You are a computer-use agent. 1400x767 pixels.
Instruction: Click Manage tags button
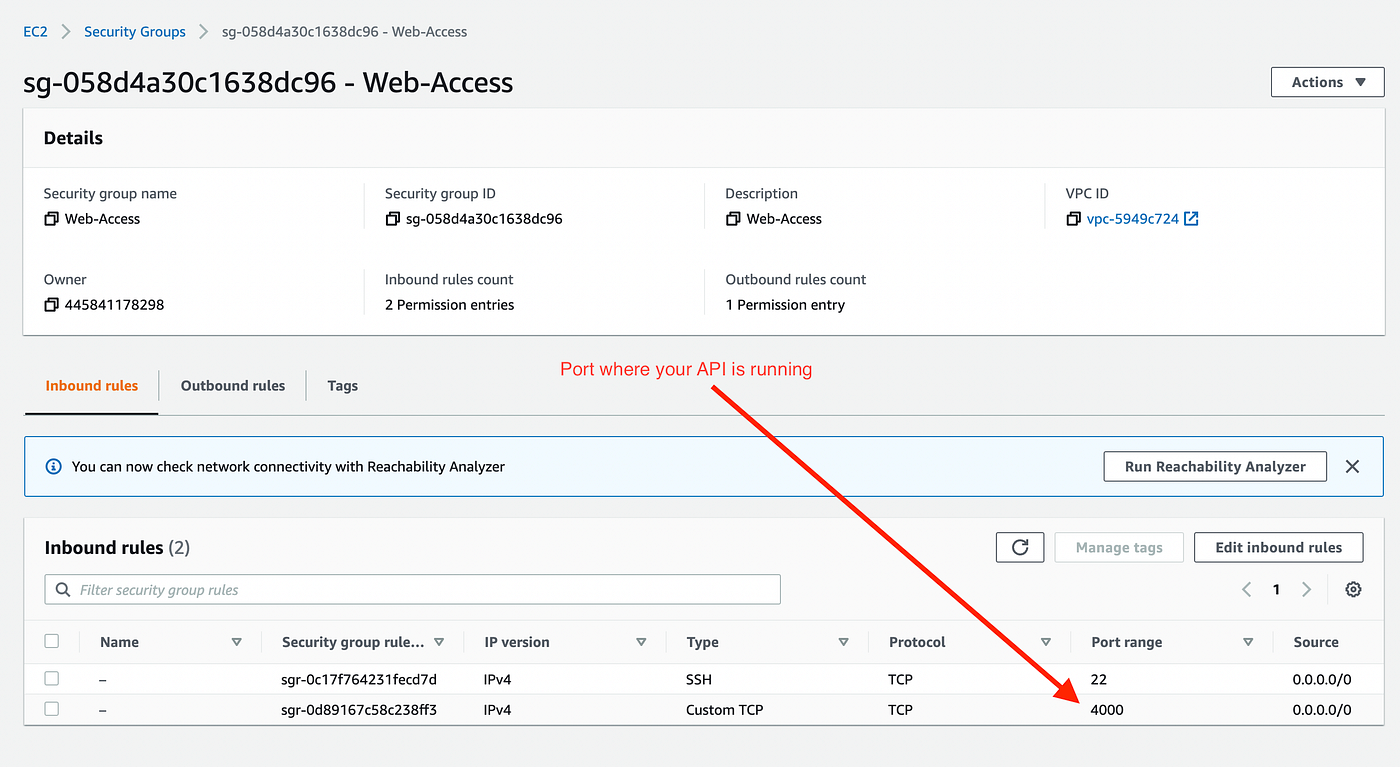1119,547
